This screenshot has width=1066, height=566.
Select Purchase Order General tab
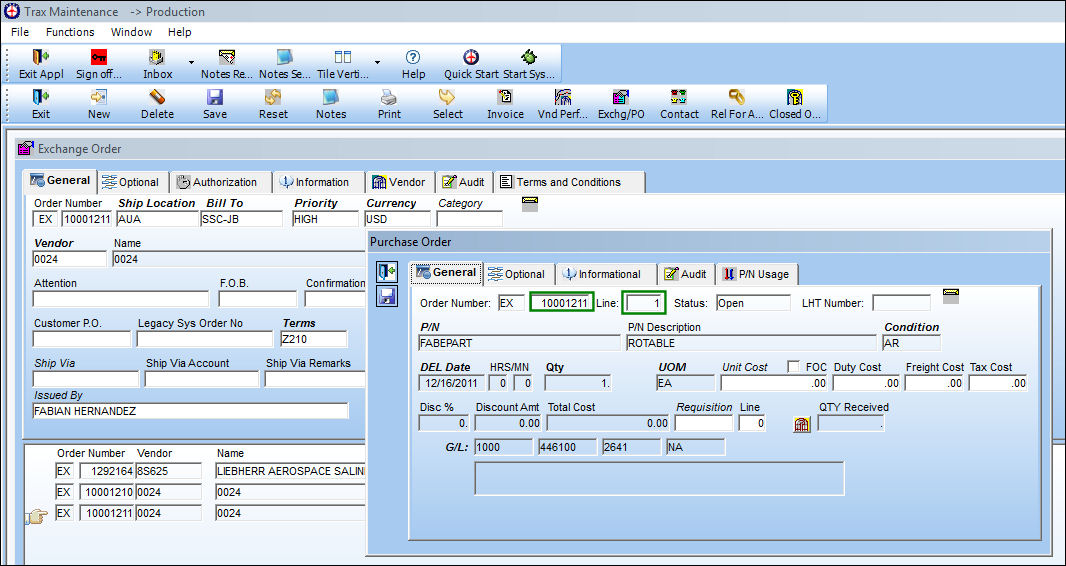tap(446, 273)
